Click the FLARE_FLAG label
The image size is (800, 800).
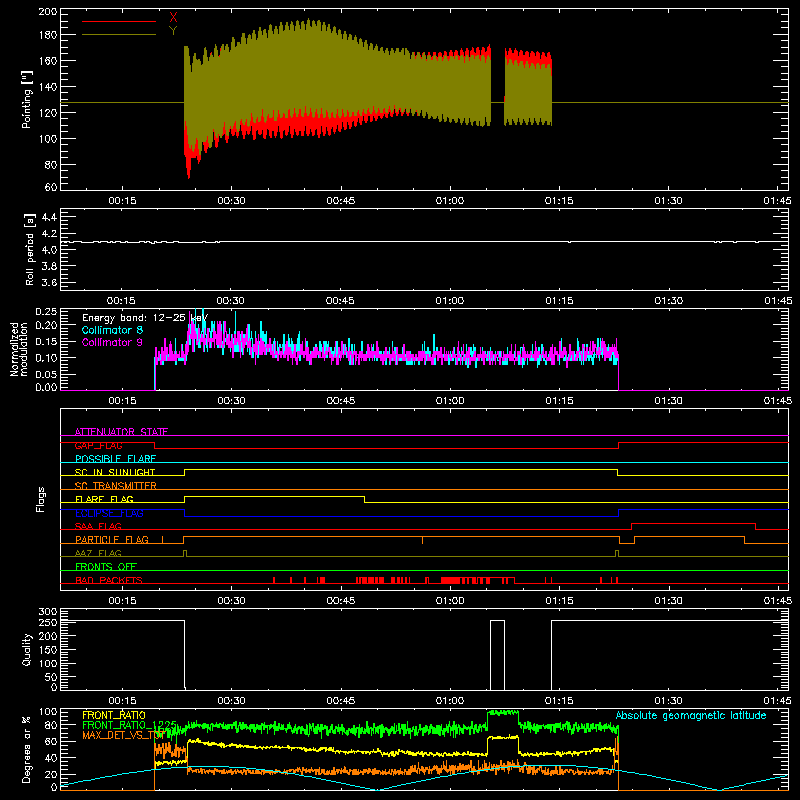coord(104,499)
